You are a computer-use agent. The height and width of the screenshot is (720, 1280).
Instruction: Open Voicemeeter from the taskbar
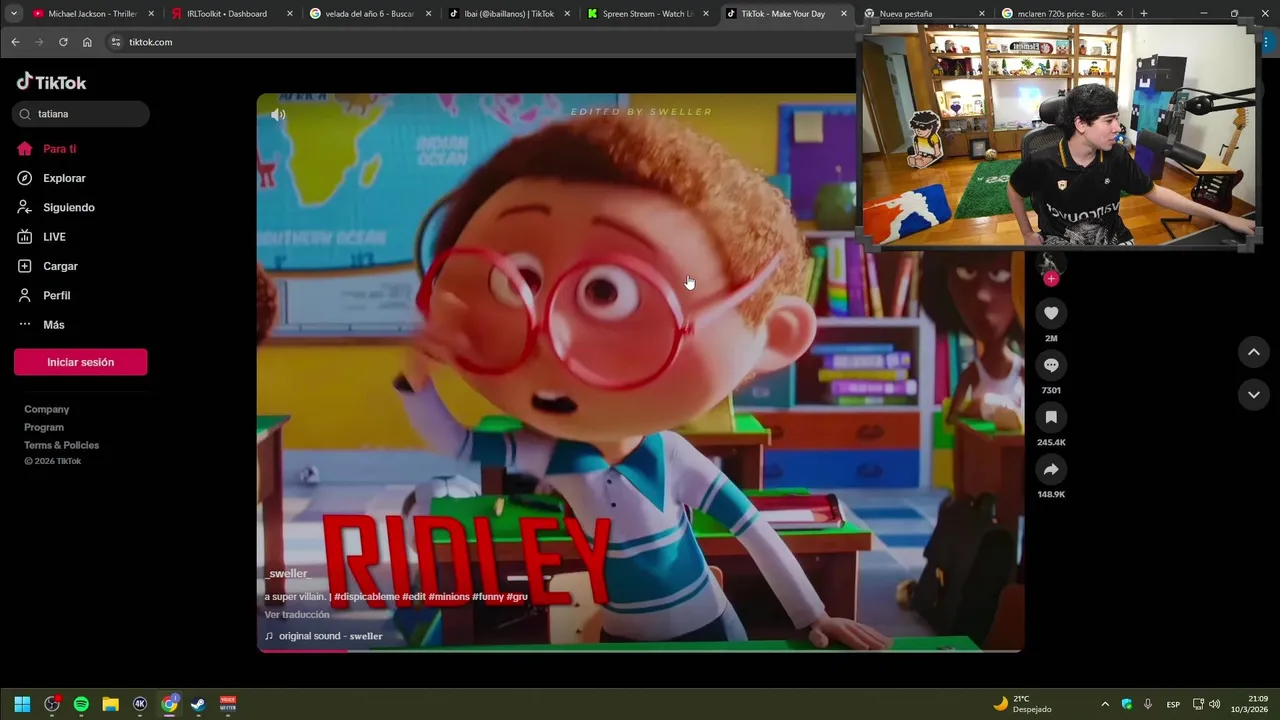(x=228, y=704)
